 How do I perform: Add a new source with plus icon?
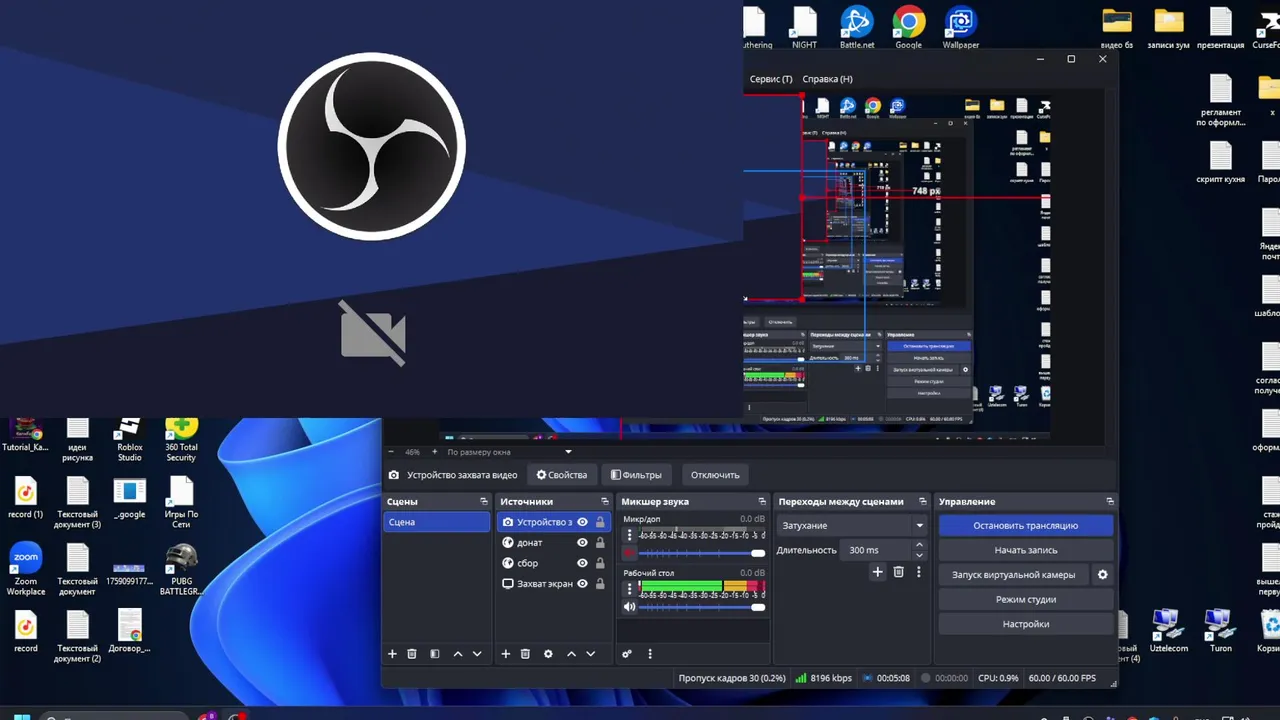click(x=506, y=654)
